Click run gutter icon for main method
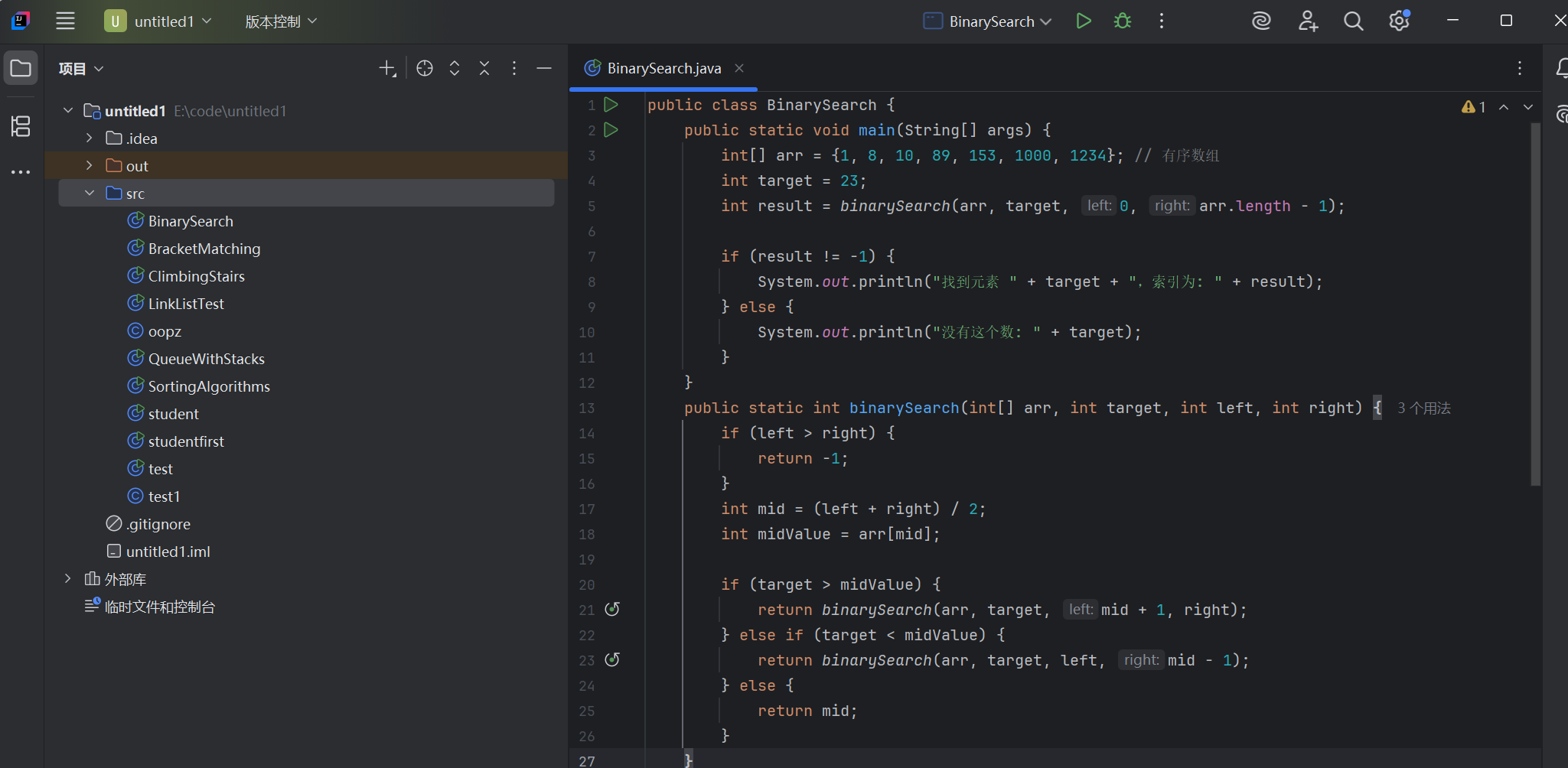The width and height of the screenshot is (1568, 768). click(x=611, y=130)
